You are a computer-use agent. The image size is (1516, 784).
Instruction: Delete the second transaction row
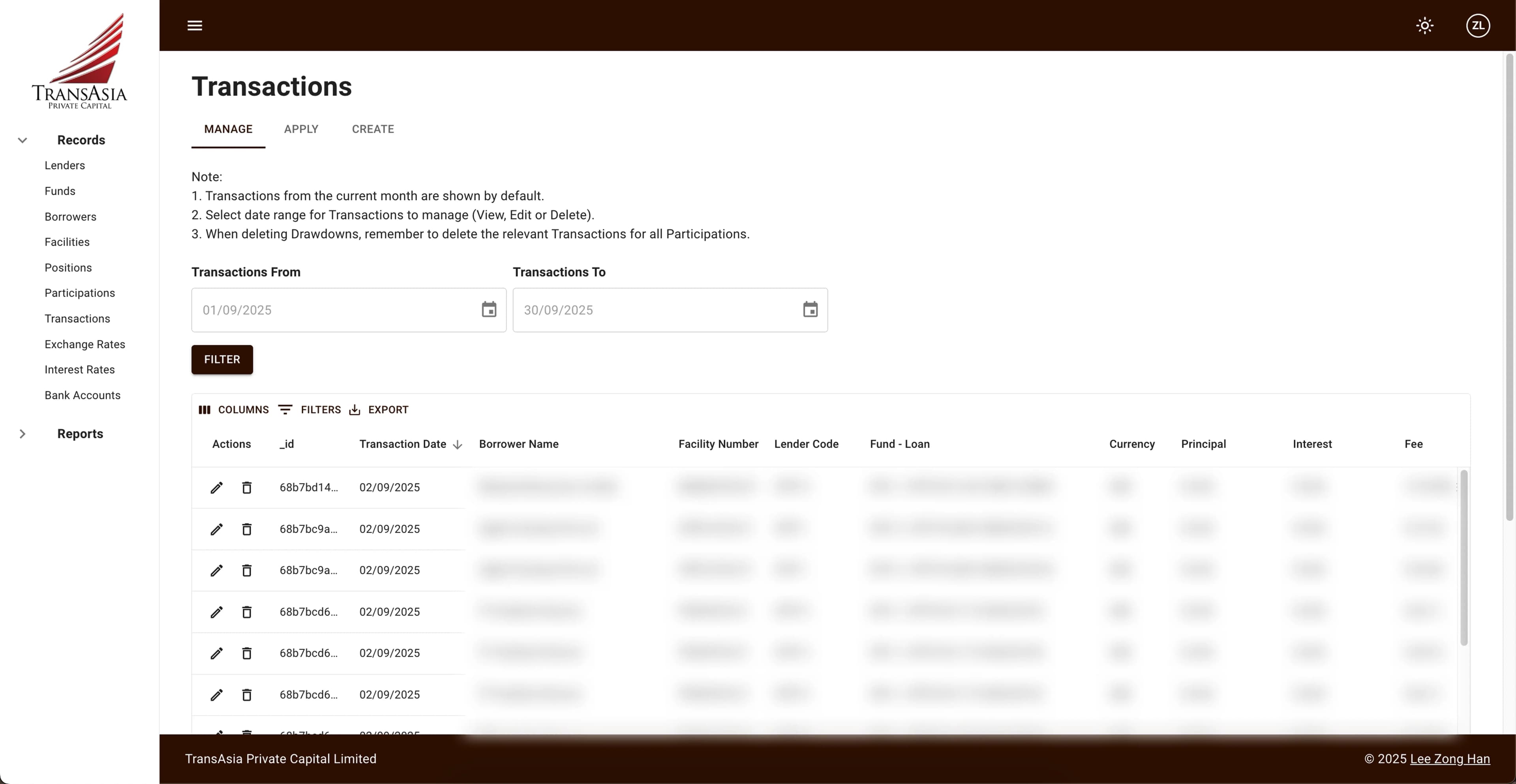[247, 529]
